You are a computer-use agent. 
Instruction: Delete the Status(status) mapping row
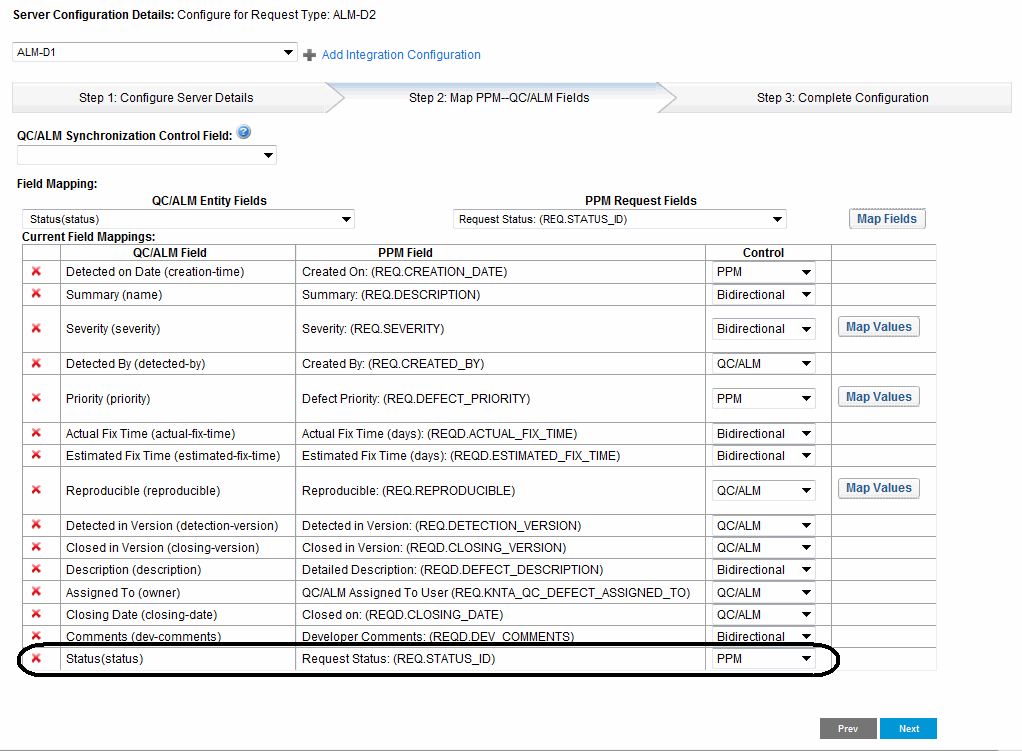pos(36,659)
